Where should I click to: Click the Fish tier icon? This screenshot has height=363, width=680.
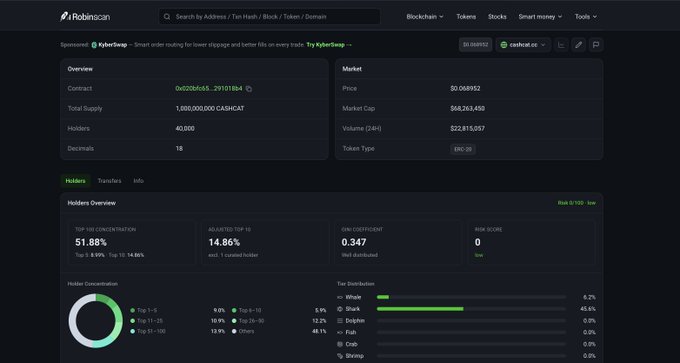pyautogui.click(x=340, y=332)
